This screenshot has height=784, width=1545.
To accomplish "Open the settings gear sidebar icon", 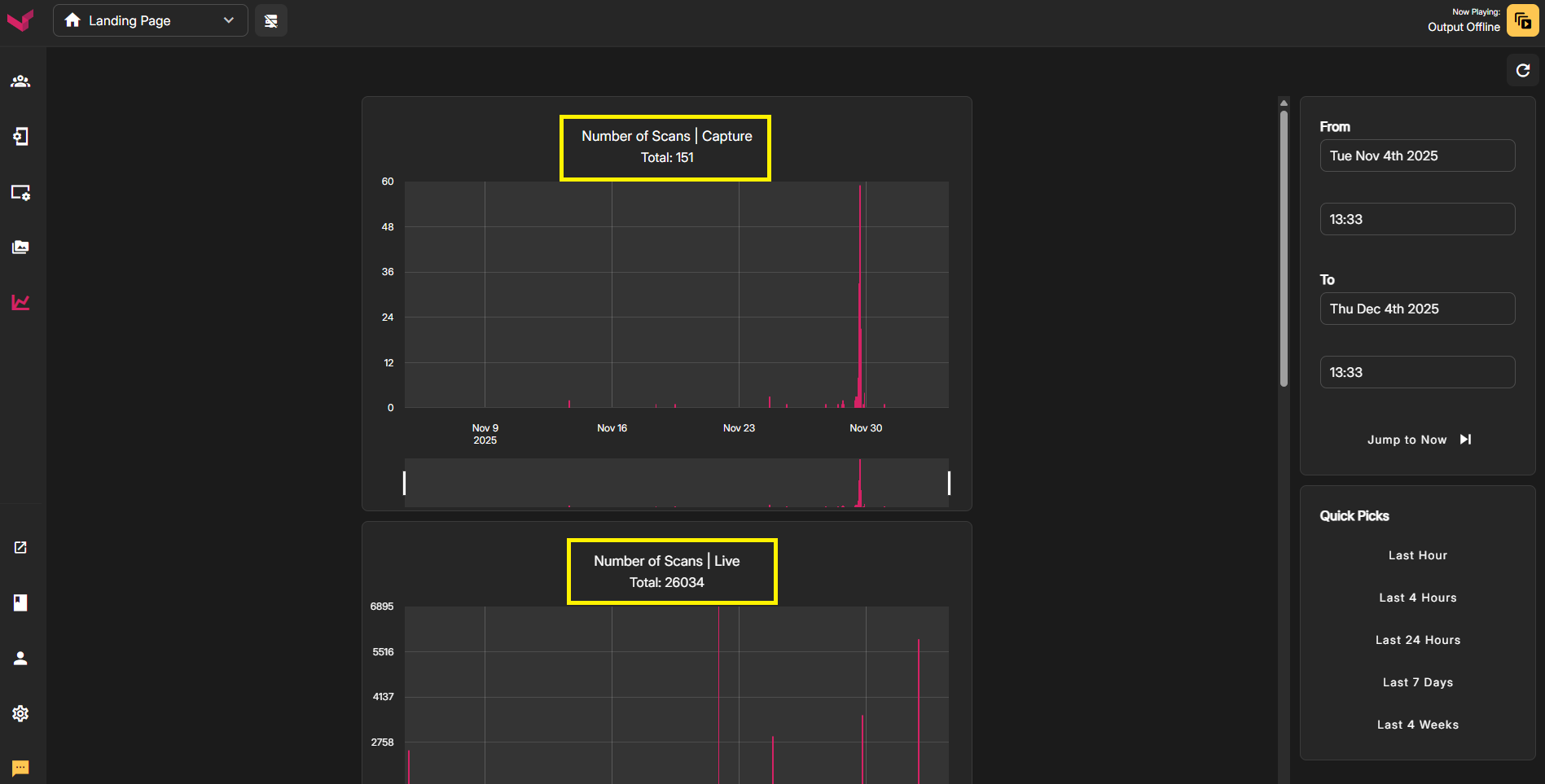I will click(20, 713).
